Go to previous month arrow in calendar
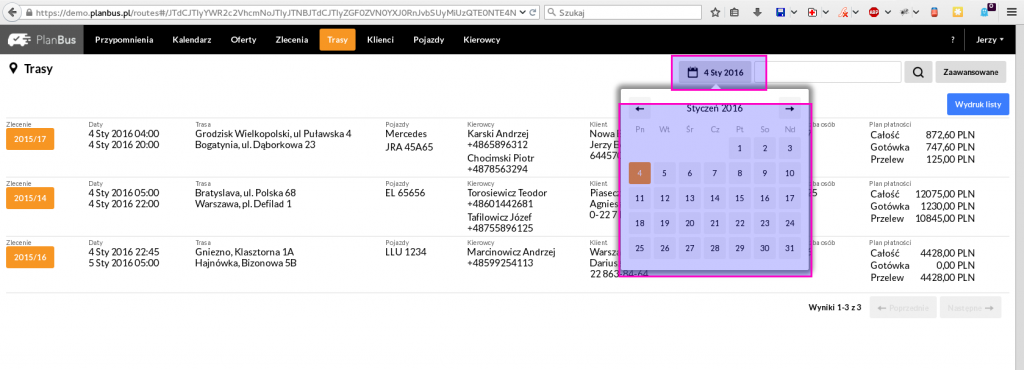The height and width of the screenshot is (370, 1024). tap(640, 109)
